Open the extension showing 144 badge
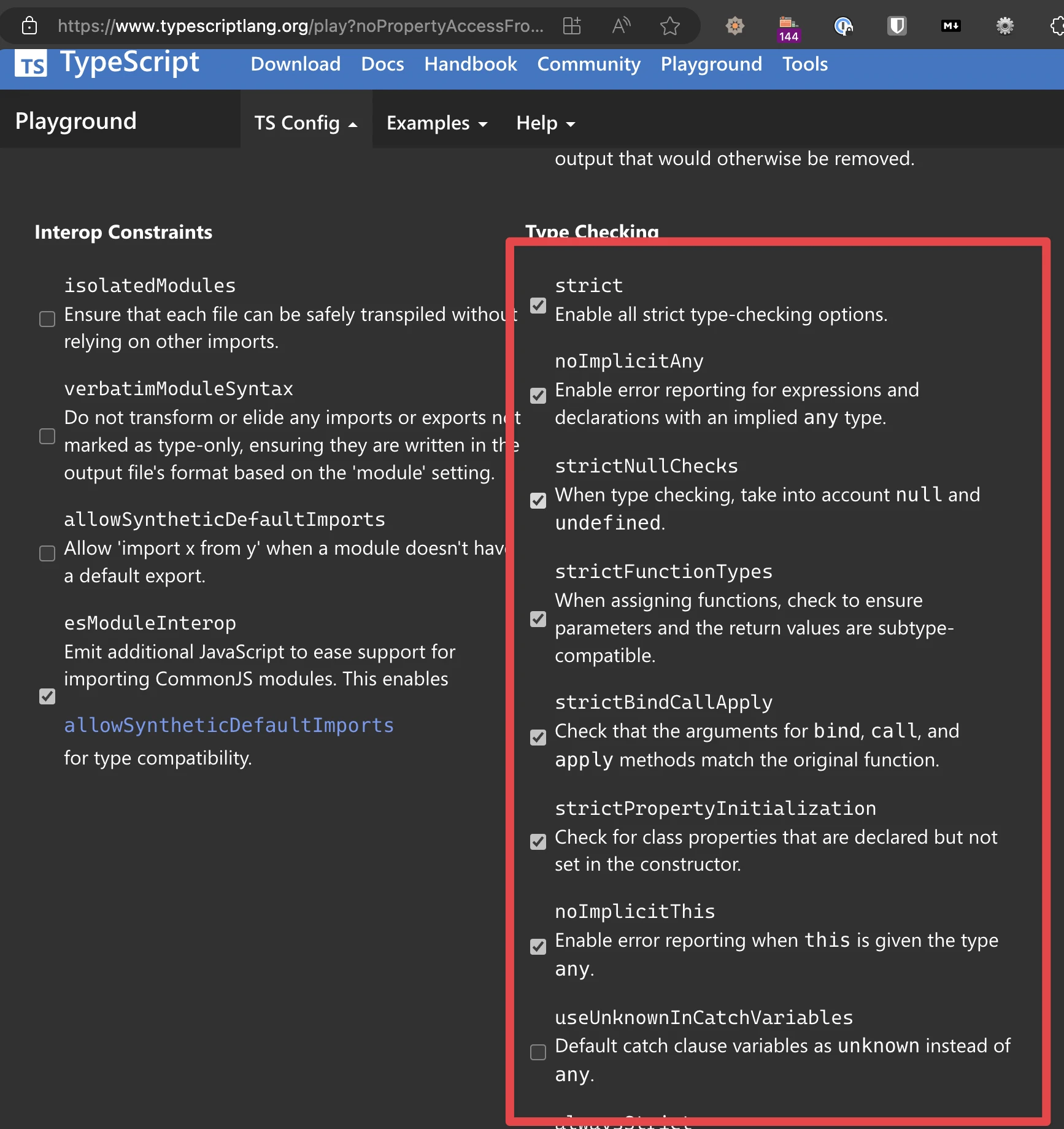This screenshot has height=1129, width=1064. click(x=788, y=28)
